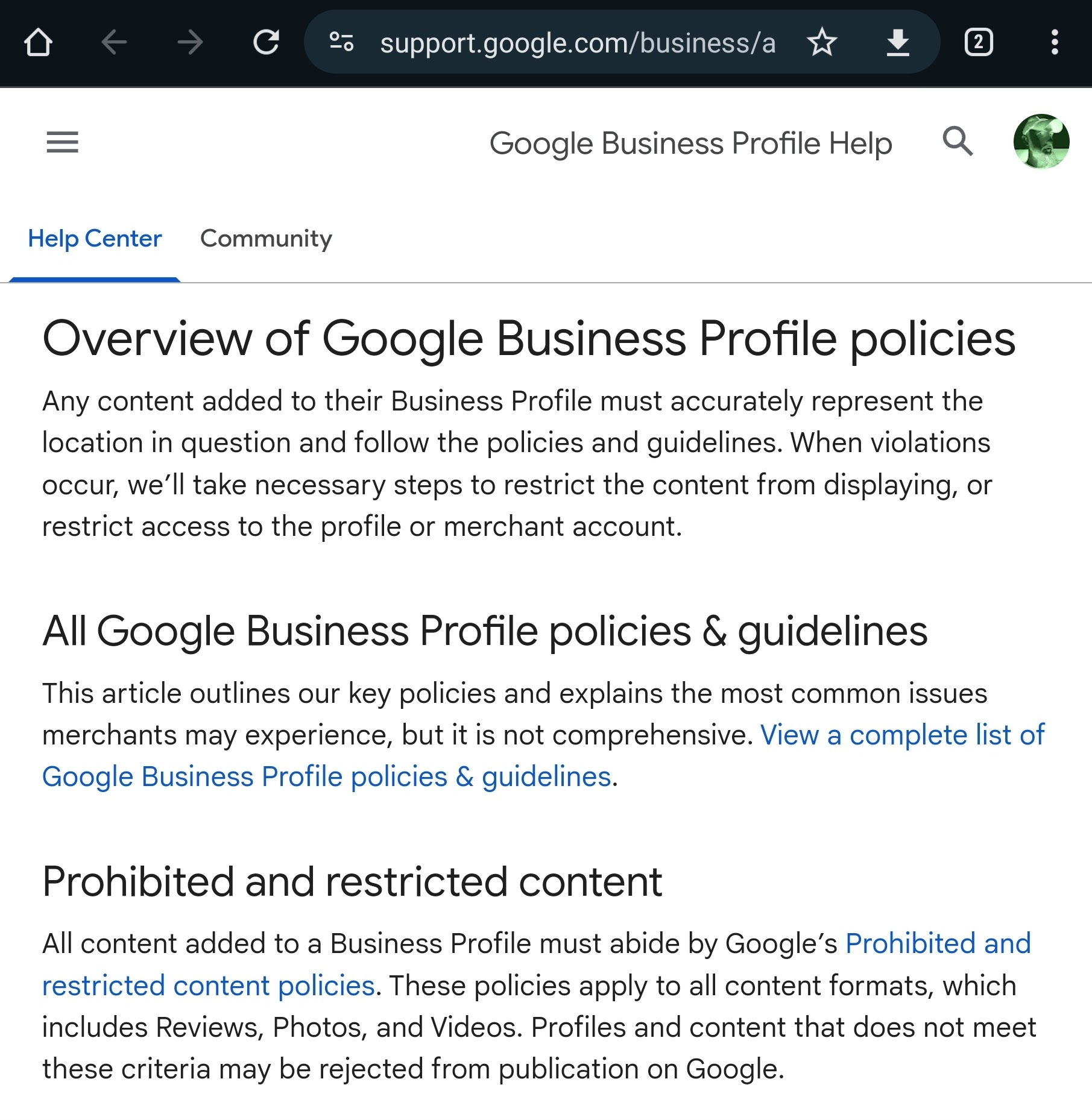Open the browser three-dot menu
1092x1120 pixels.
point(1055,43)
